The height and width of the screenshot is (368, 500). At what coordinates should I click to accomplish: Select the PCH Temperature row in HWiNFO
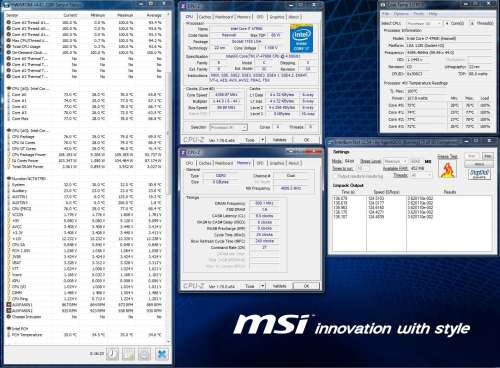[x=85, y=335]
